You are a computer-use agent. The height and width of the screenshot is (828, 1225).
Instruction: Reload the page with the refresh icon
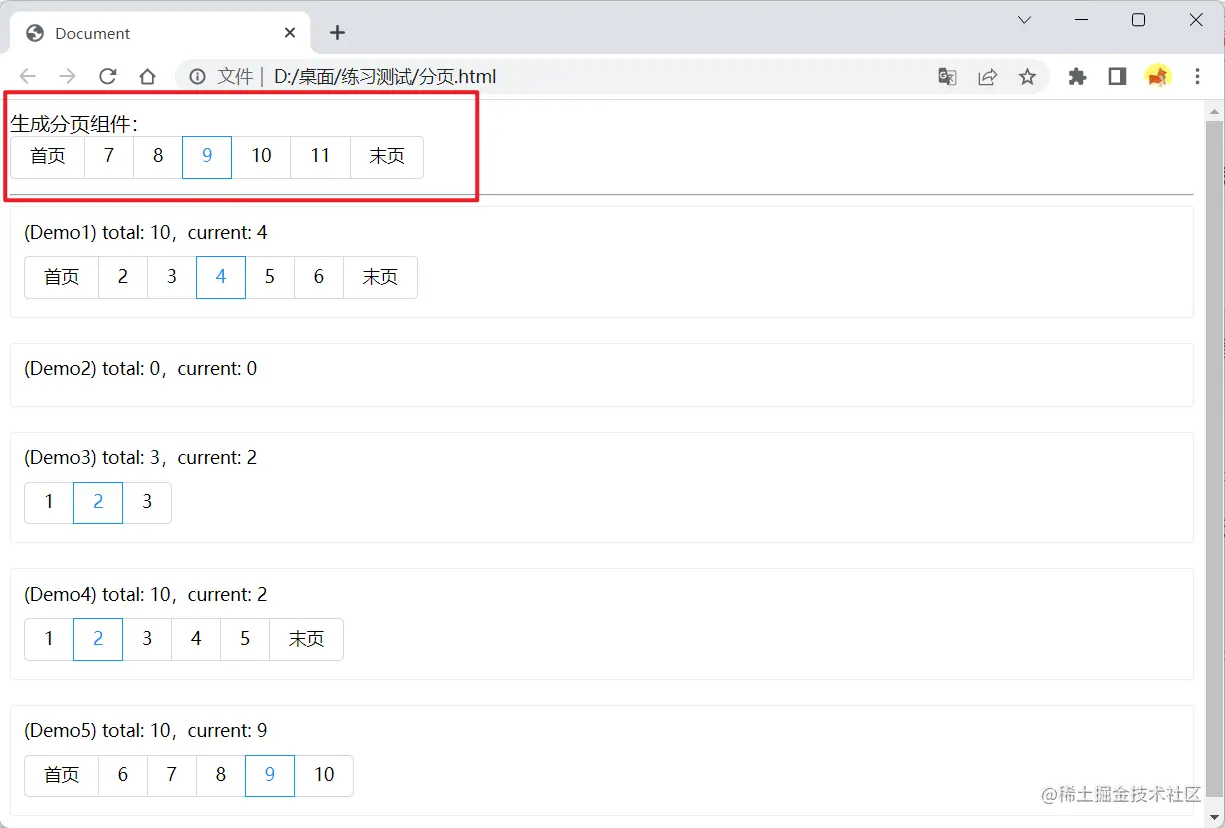click(108, 77)
